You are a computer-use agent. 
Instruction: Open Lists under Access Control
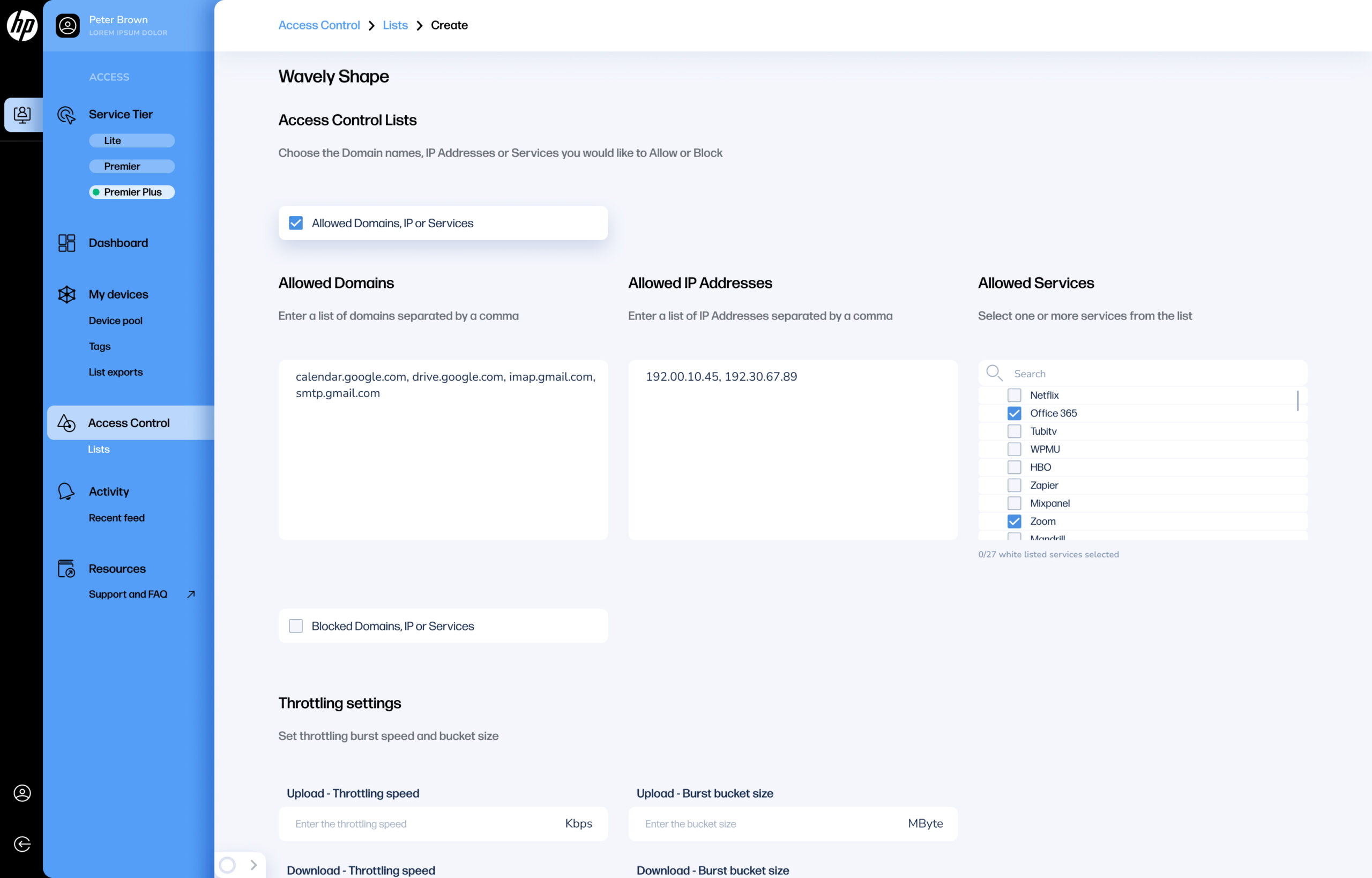coord(99,449)
